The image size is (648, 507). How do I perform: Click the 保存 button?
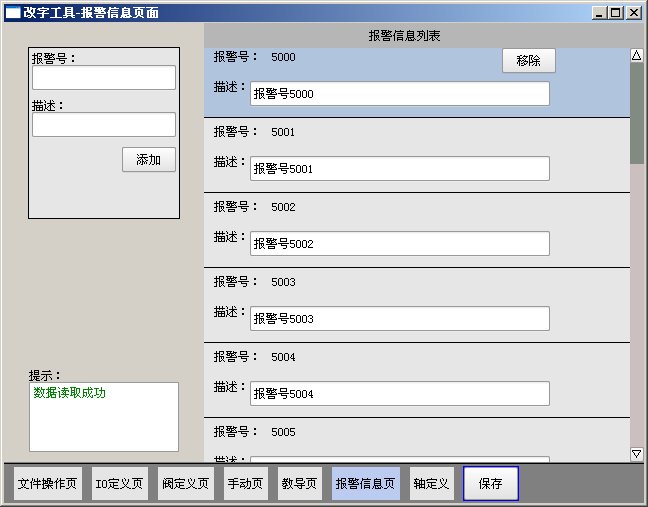coord(491,484)
